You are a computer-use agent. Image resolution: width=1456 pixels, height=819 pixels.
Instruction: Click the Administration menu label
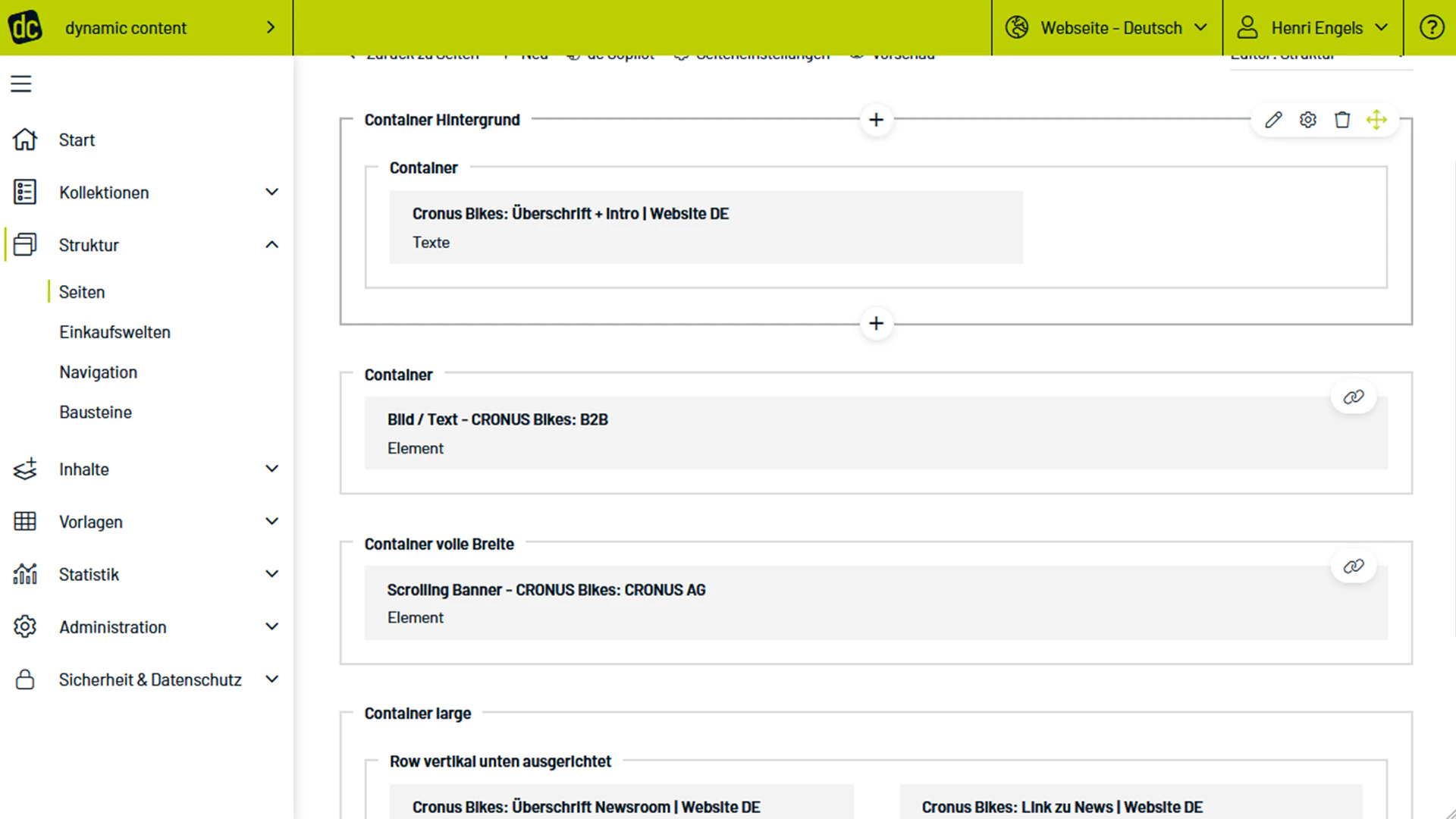point(113,627)
